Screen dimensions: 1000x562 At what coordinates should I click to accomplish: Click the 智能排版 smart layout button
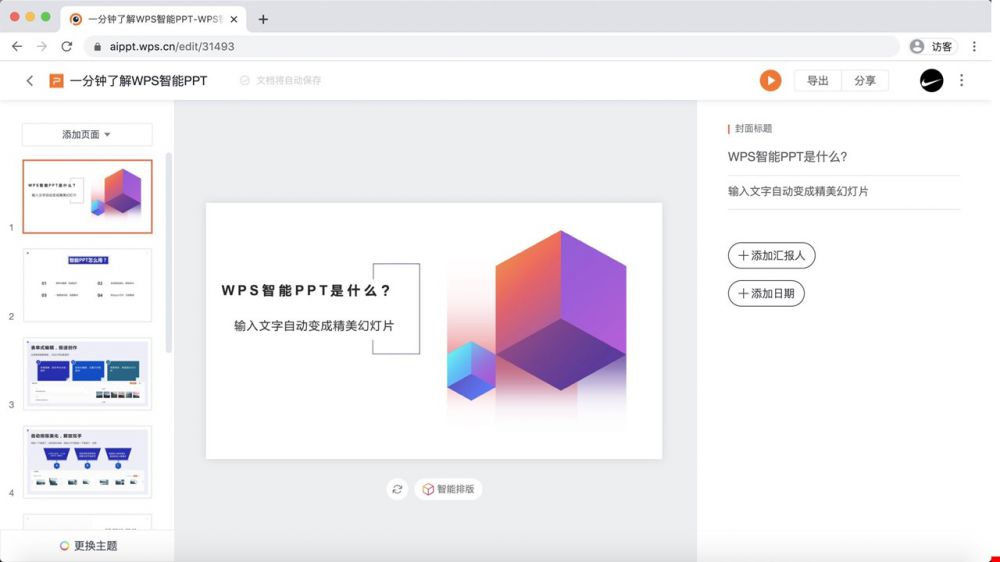448,489
